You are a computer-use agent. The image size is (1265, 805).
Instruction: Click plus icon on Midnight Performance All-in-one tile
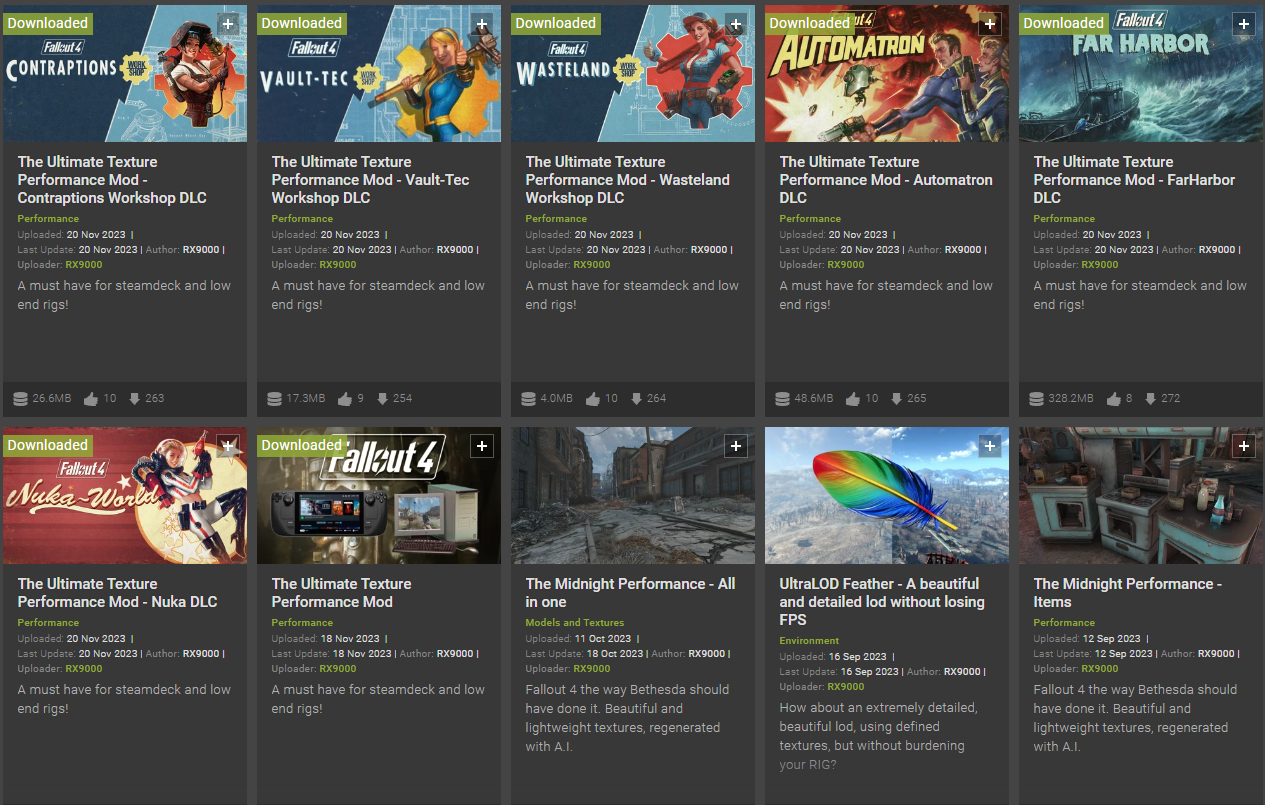(x=736, y=446)
